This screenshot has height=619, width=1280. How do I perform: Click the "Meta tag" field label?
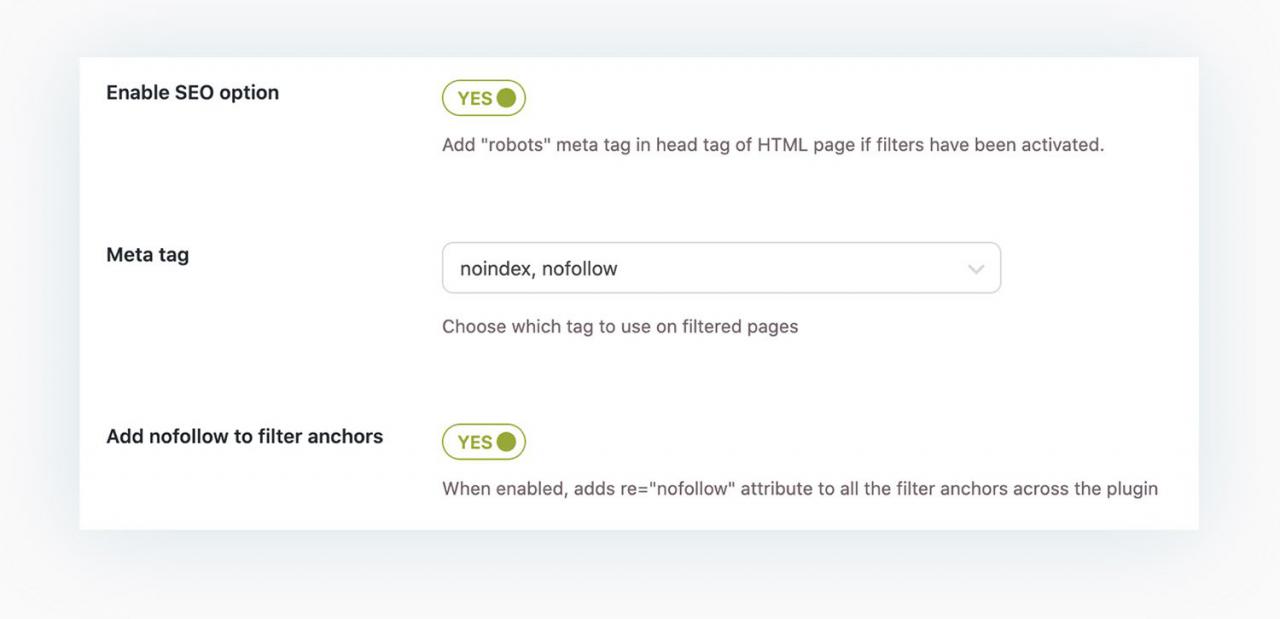(x=147, y=255)
